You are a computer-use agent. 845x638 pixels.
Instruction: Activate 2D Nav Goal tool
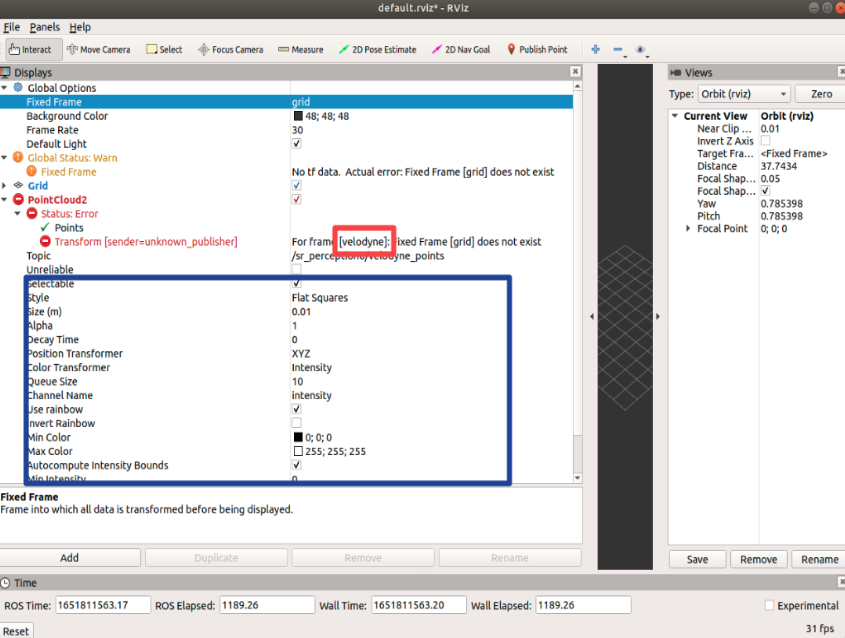click(x=461, y=50)
